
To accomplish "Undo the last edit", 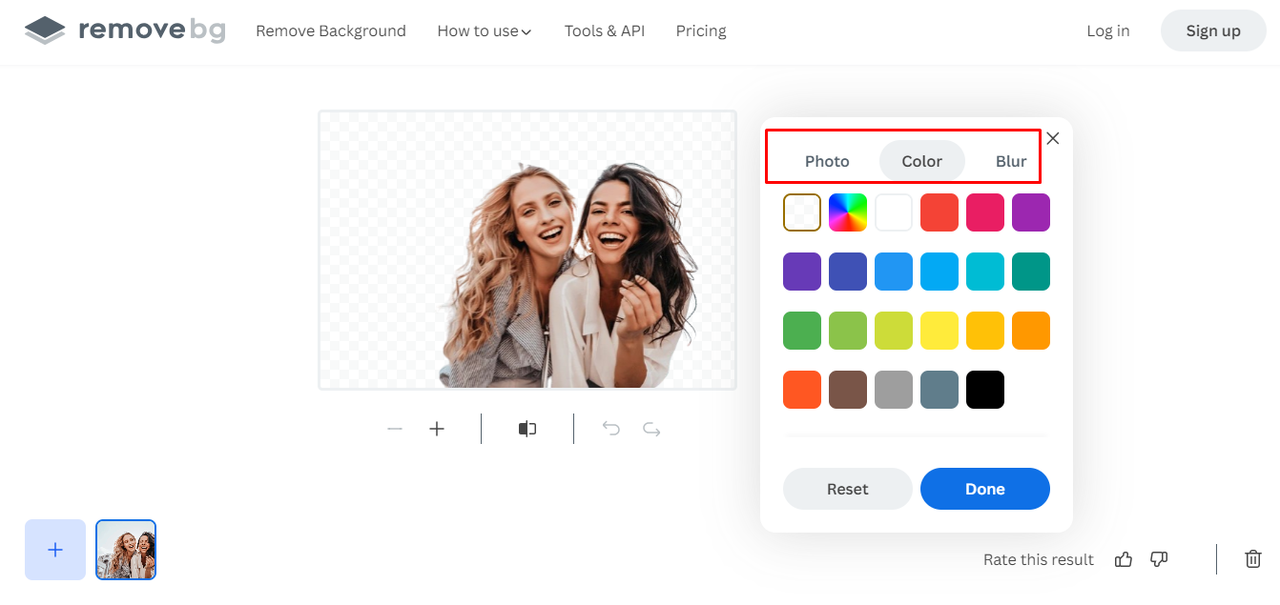I will coord(611,429).
